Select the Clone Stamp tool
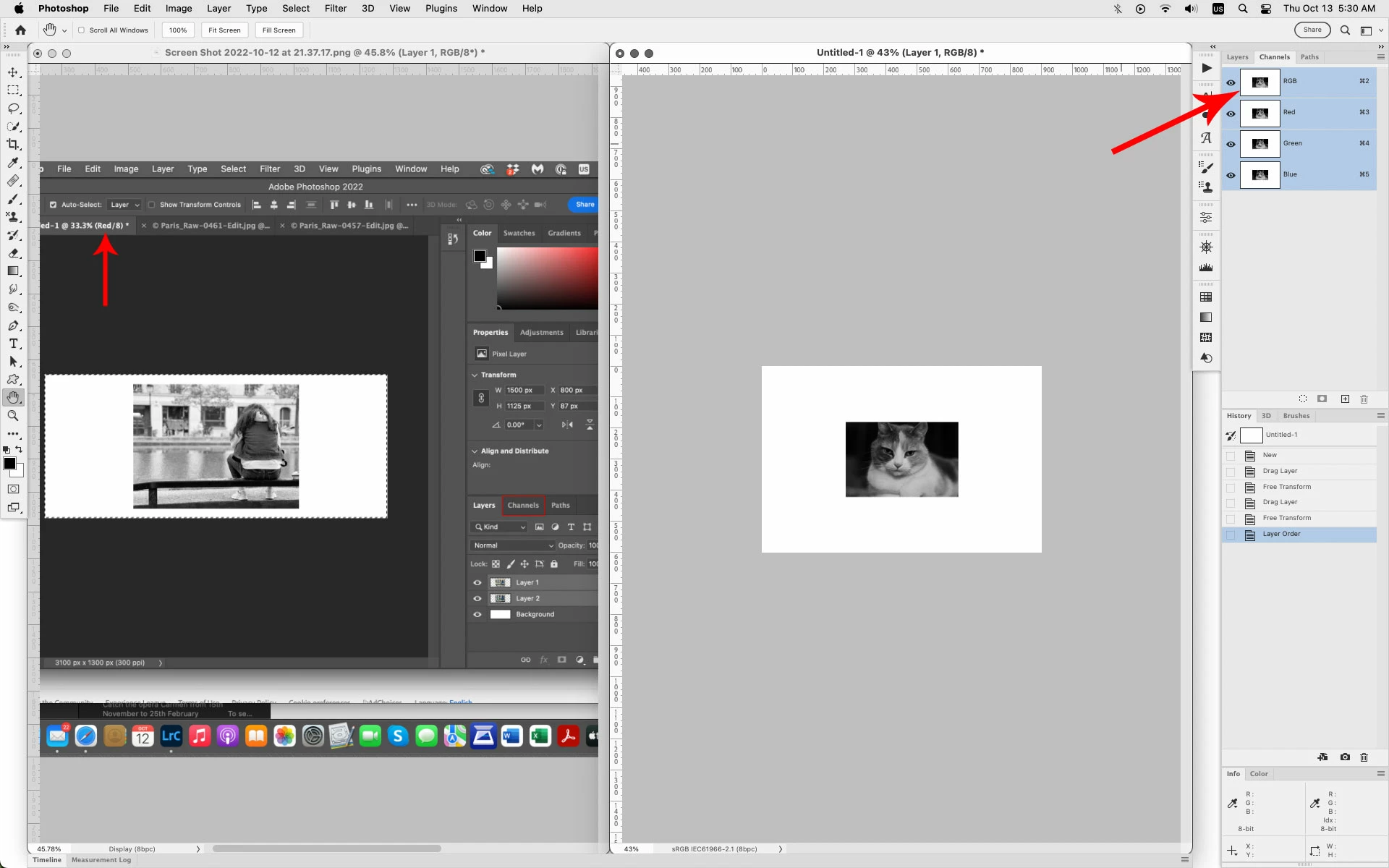Screen dimensions: 1389x868 click(x=13, y=217)
